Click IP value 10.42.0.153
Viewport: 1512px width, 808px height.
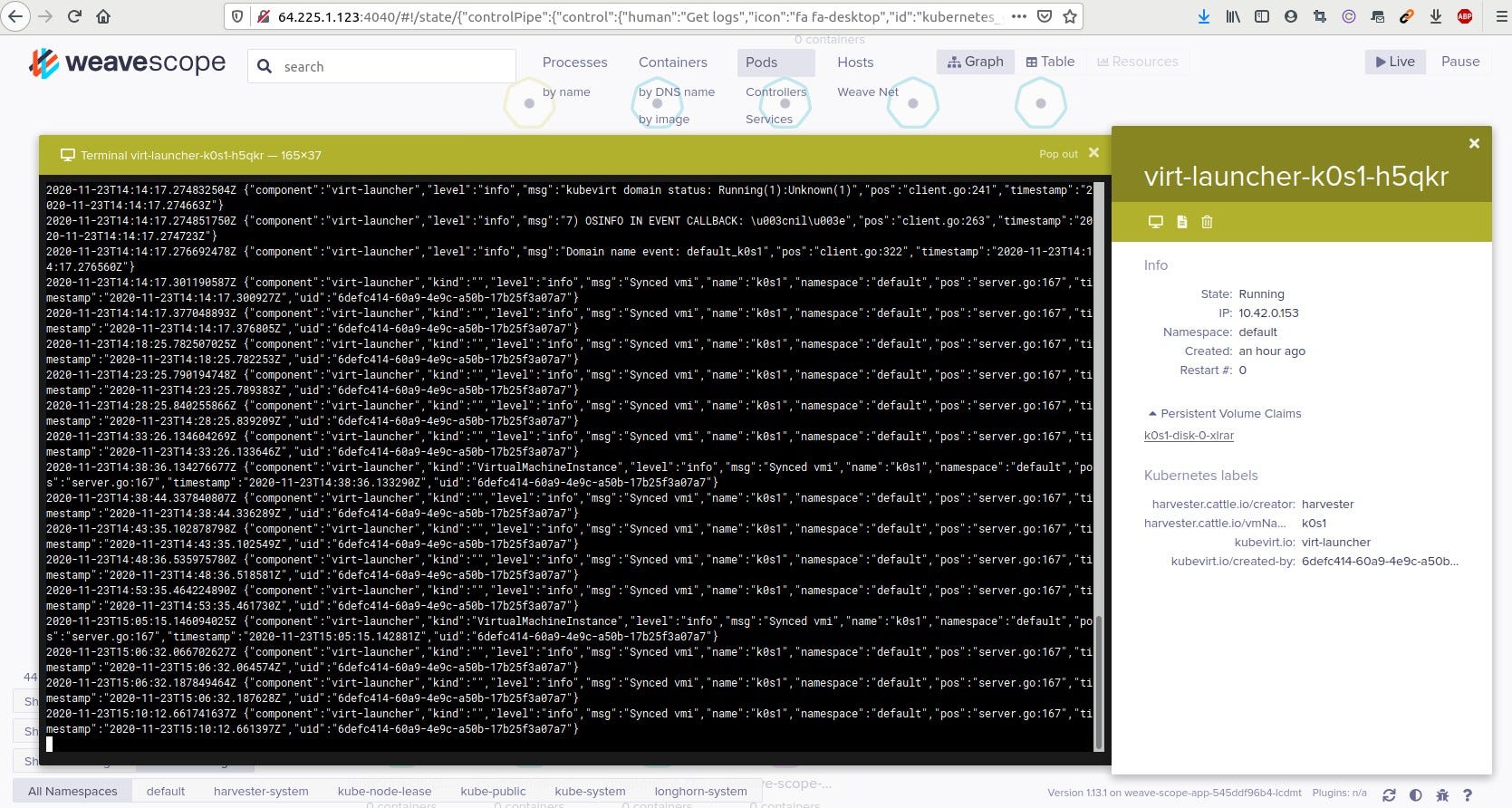[x=1268, y=313]
